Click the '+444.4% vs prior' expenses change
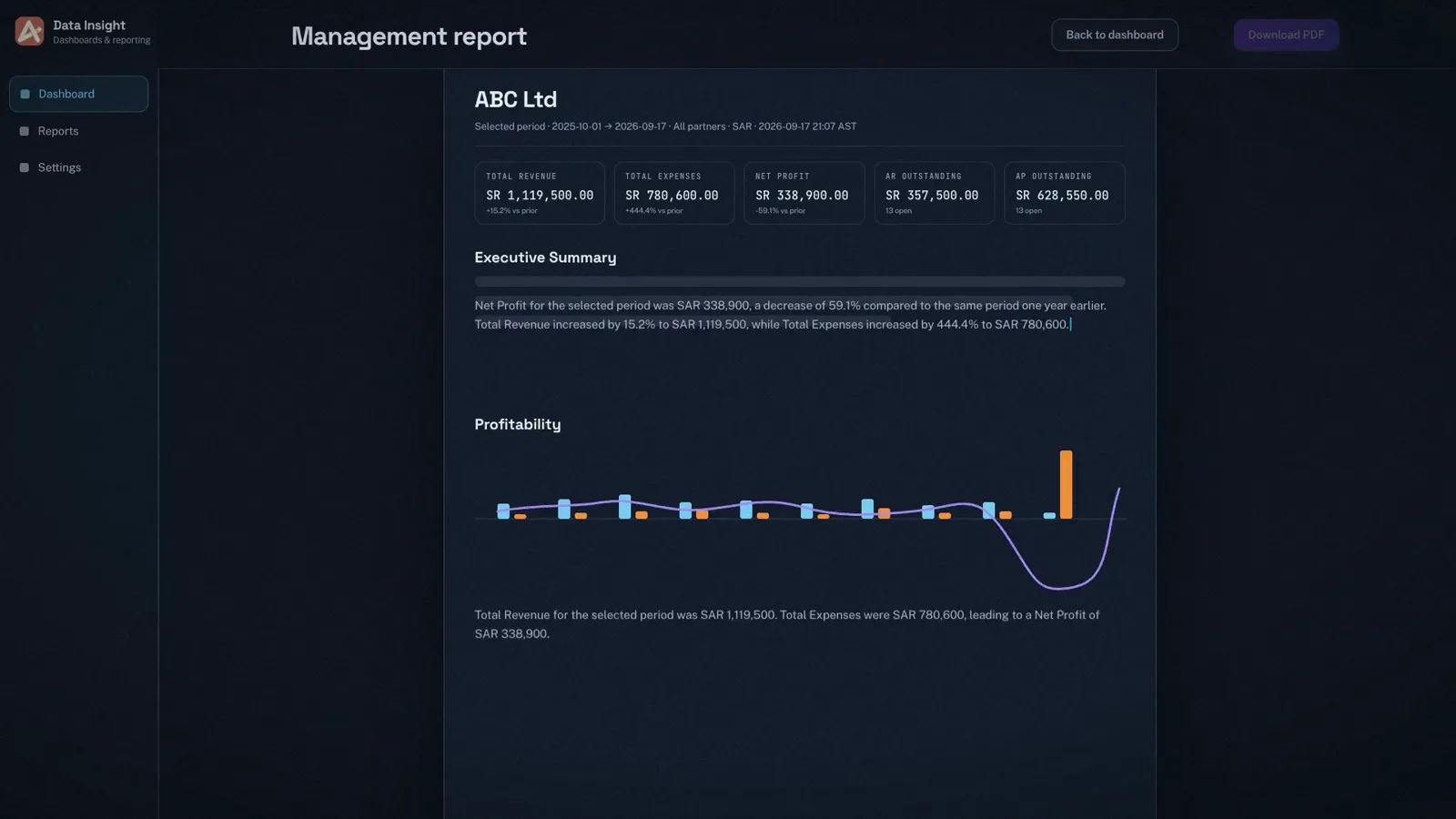The image size is (1456, 819). [x=653, y=211]
